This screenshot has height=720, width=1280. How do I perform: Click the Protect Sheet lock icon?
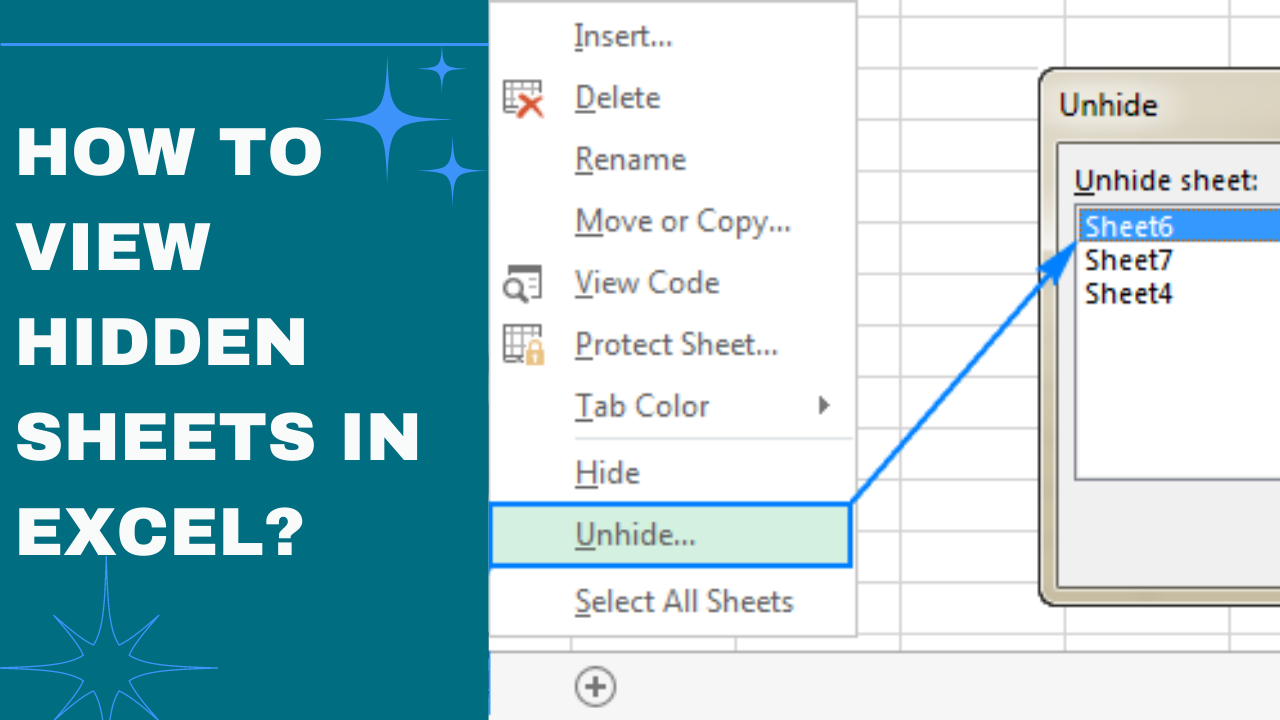tap(524, 344)
